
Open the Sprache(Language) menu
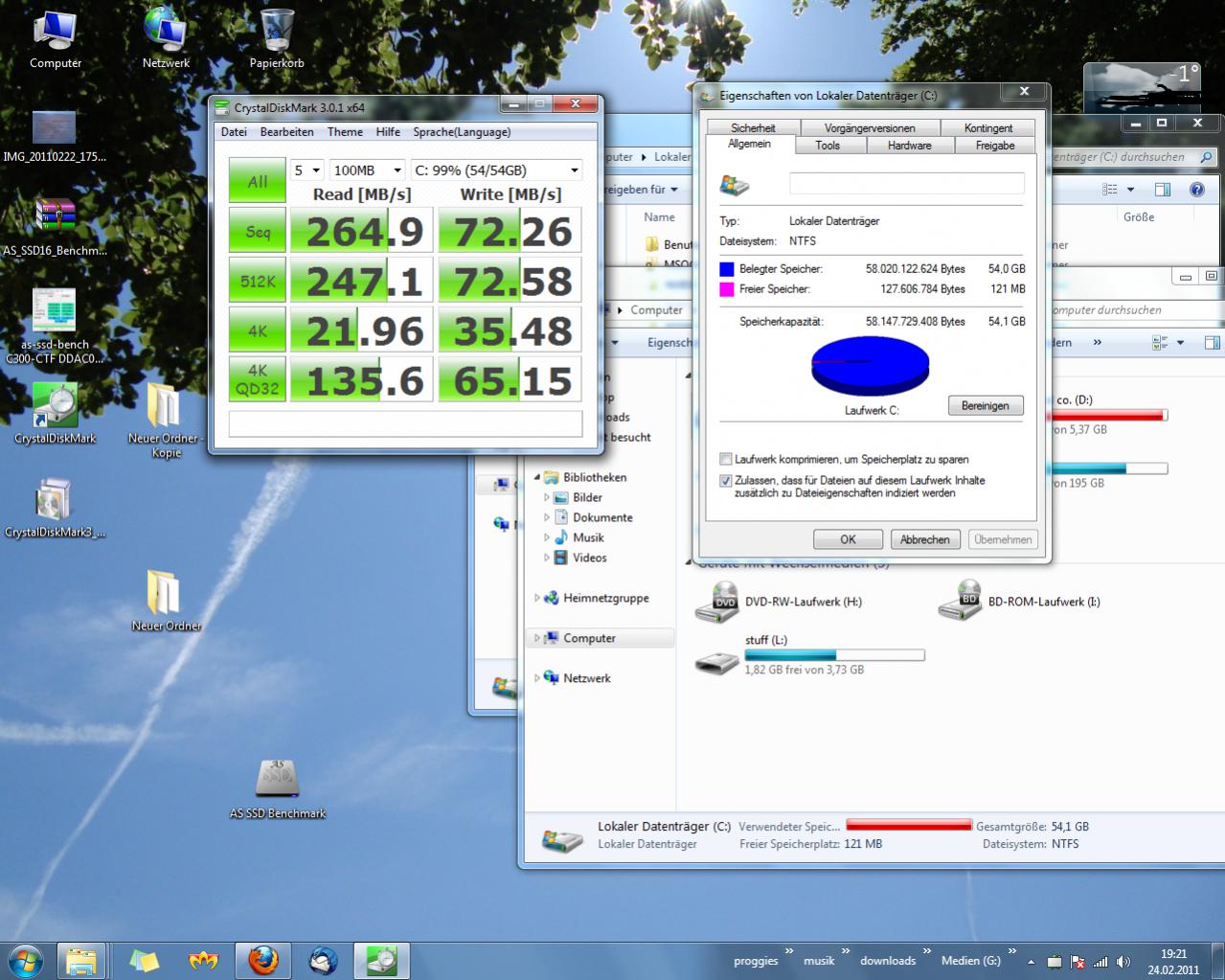[462, 132]
